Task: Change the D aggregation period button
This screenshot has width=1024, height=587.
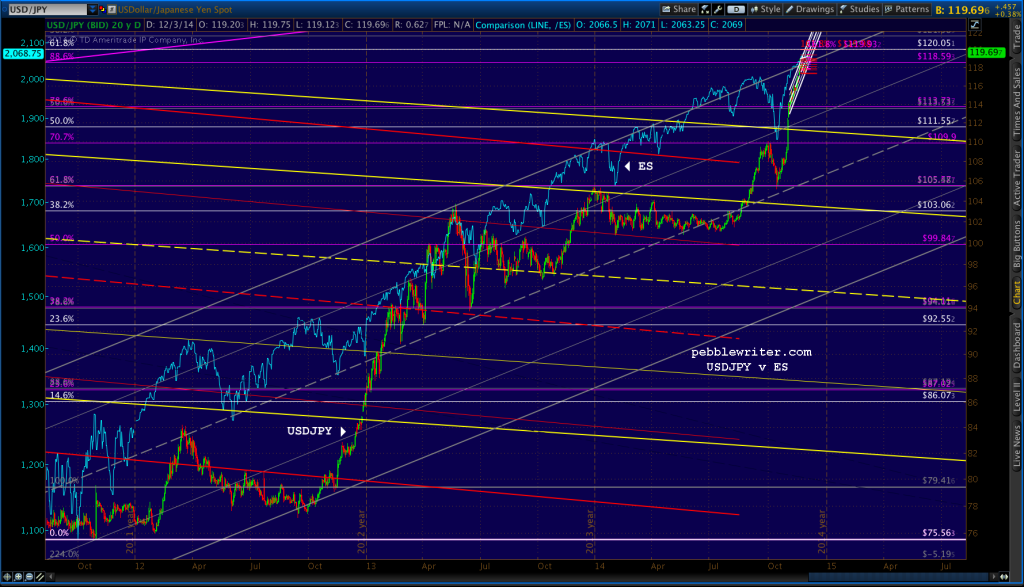Action: click(736, 9)
